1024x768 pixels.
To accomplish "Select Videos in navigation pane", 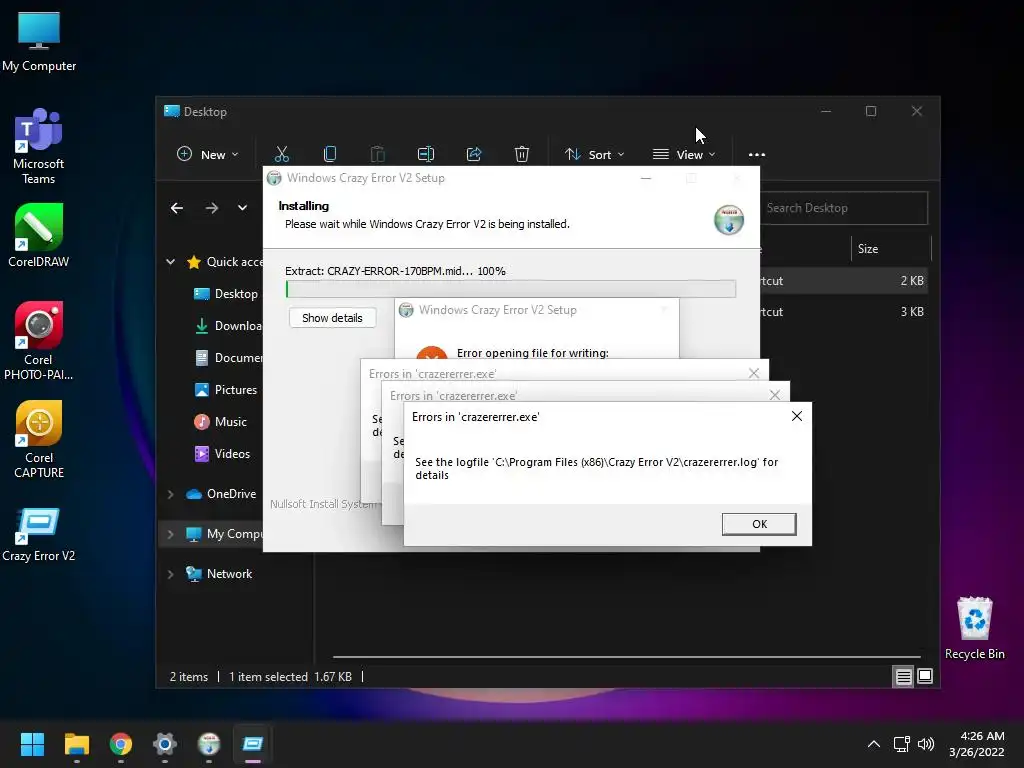I will point(222,454).
